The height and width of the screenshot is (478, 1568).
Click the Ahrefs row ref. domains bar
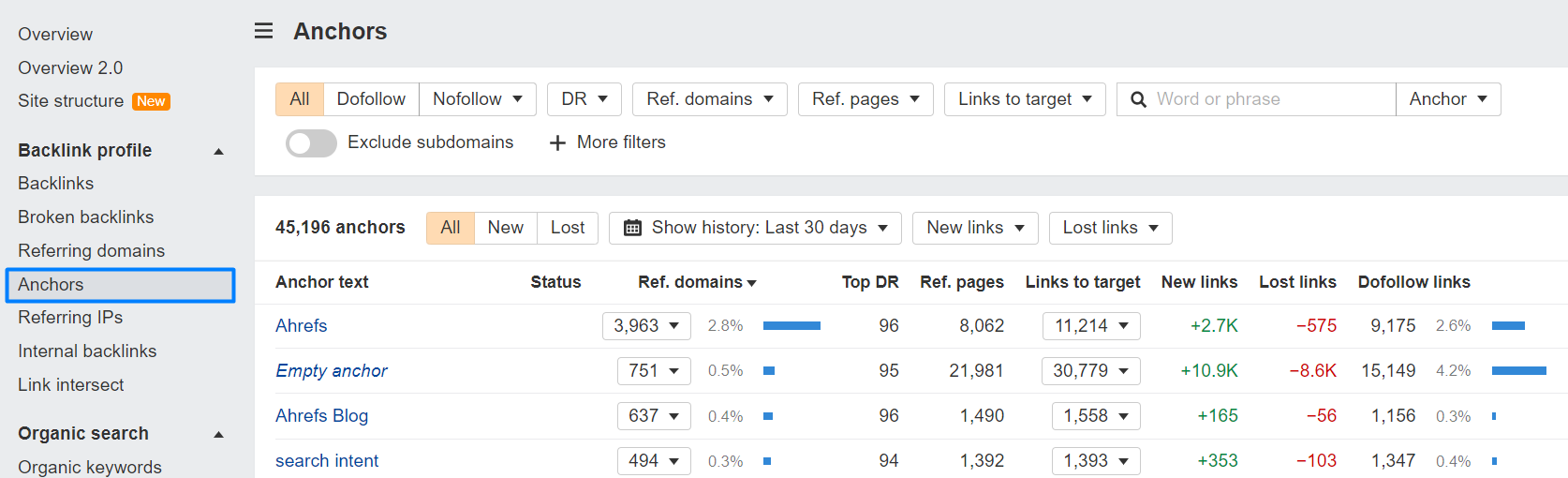[791, 326]
